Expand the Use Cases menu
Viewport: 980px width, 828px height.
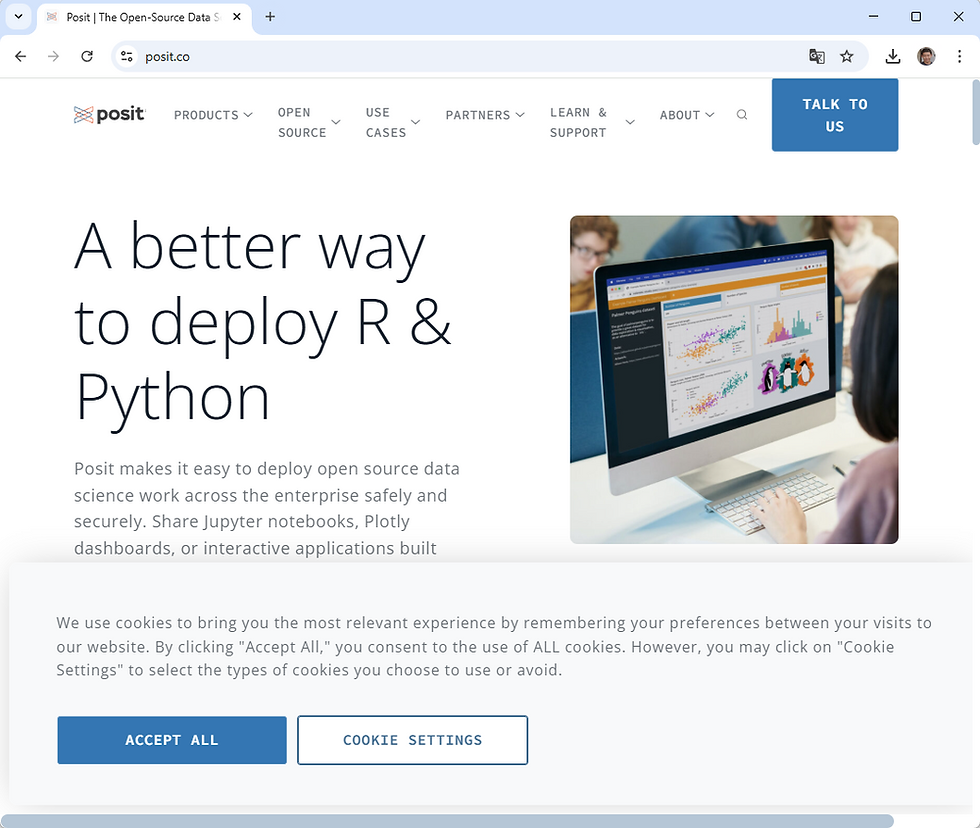point(392,122)
